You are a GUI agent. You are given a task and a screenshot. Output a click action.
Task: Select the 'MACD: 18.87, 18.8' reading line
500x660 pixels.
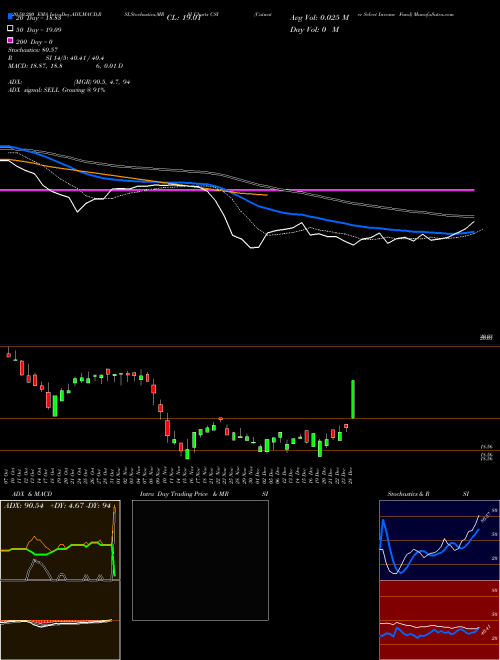(x=36, y=66)
